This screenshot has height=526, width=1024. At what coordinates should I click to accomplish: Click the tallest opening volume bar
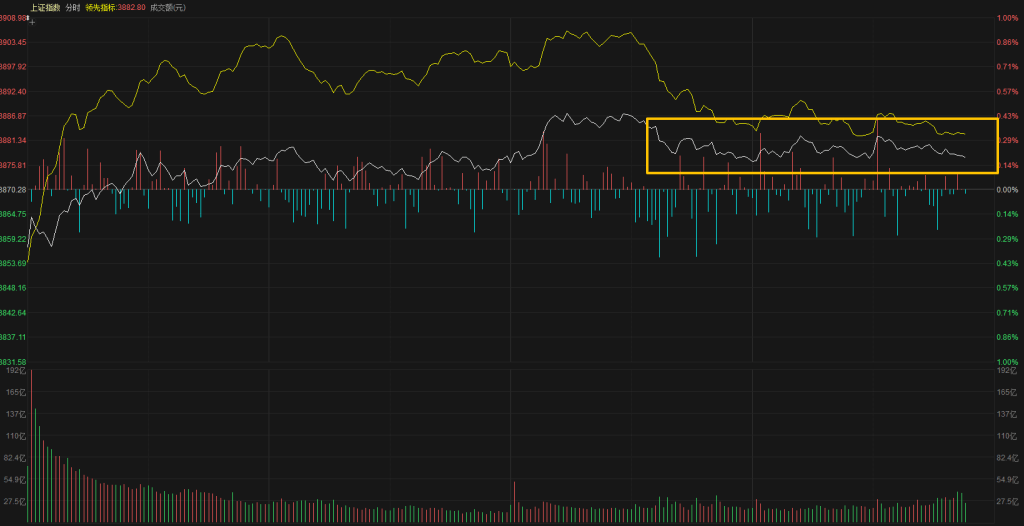(31, 445)
